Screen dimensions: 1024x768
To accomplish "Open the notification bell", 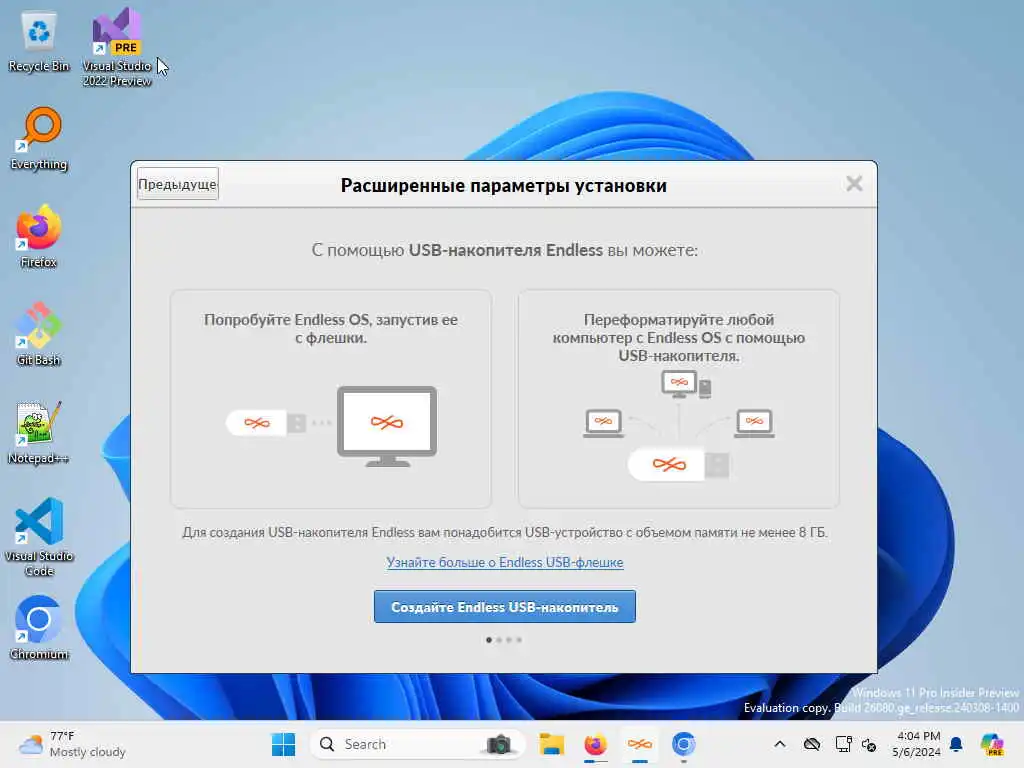I will coord(956,744).
